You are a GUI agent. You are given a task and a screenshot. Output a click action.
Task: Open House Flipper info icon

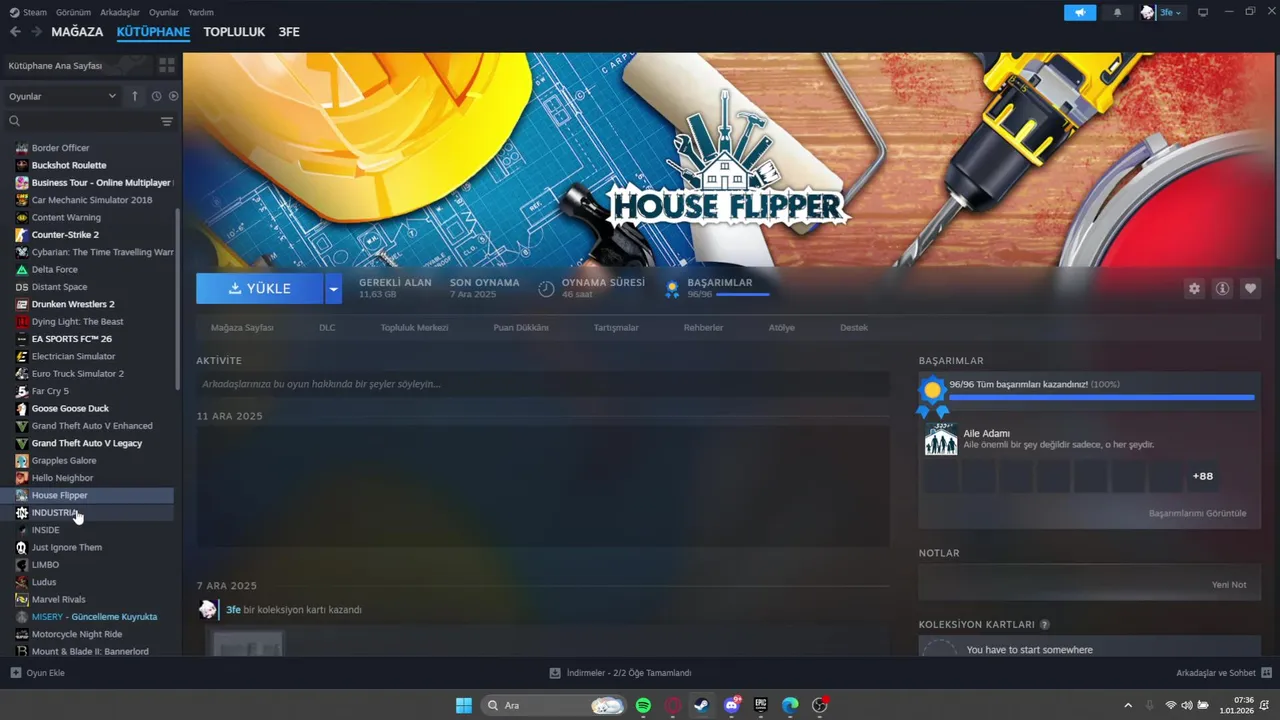pos(1222,288)
